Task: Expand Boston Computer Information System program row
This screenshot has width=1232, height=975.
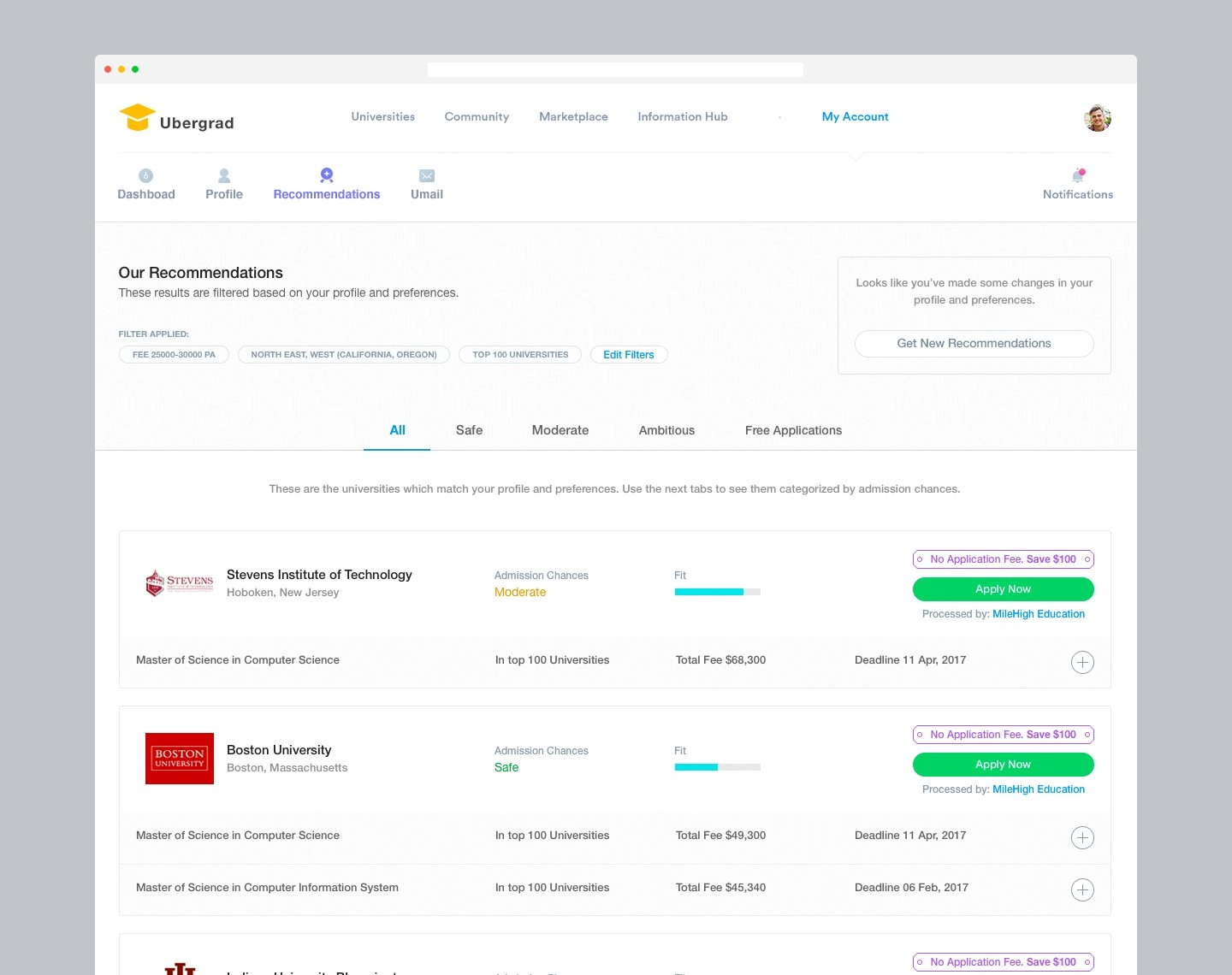Action: click(x=1082, y=889)
